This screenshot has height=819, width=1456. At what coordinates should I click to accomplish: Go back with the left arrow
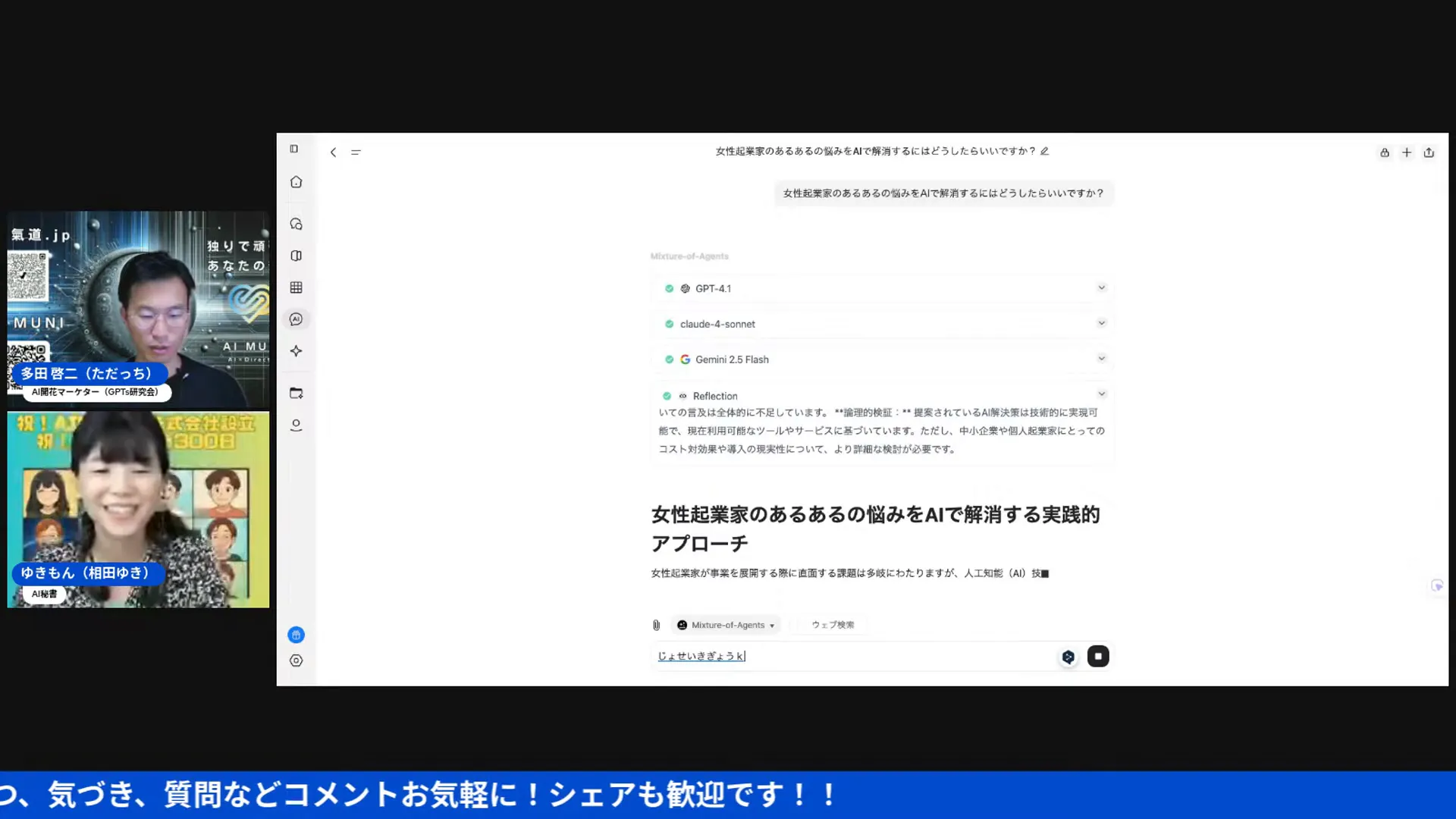[x=333, y=152]
